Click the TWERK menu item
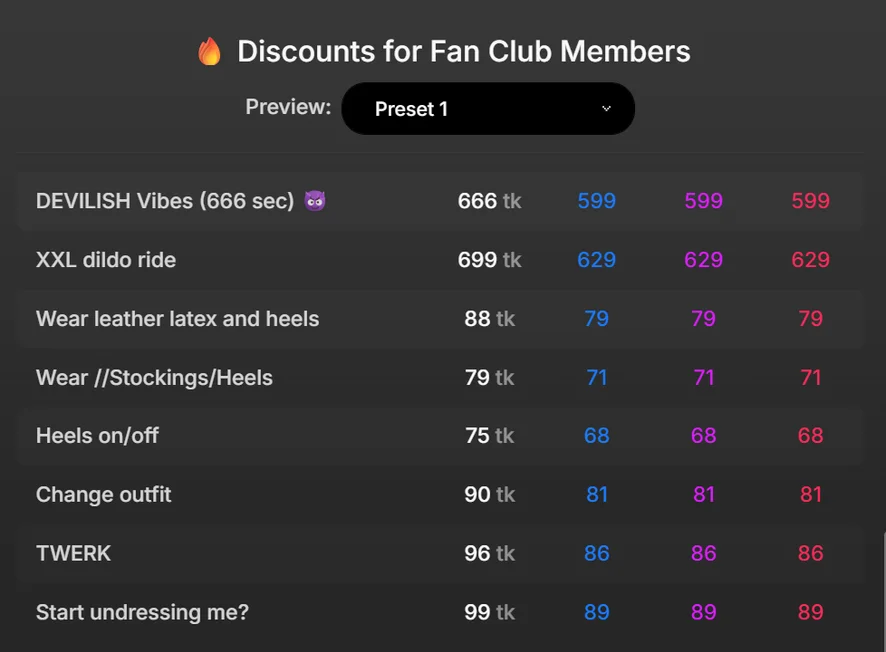The width and height of the screenshot is (886, 652). (x=73, y=553)
